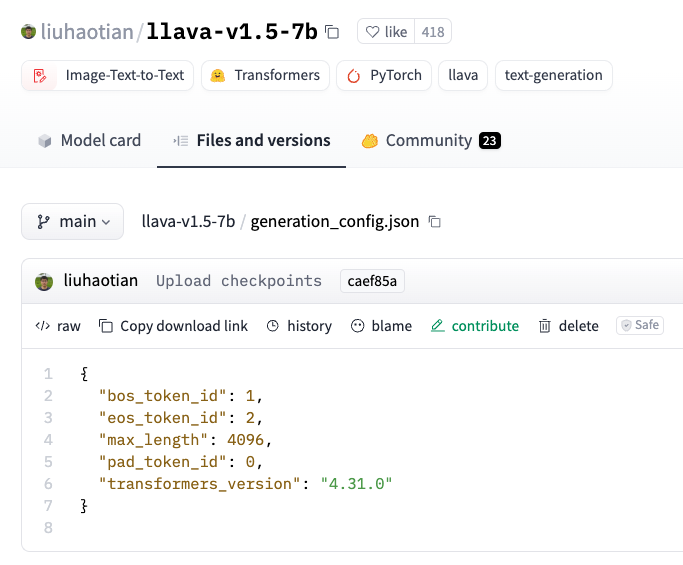Click Transformers hugging face emoji icon

(218, 75)
